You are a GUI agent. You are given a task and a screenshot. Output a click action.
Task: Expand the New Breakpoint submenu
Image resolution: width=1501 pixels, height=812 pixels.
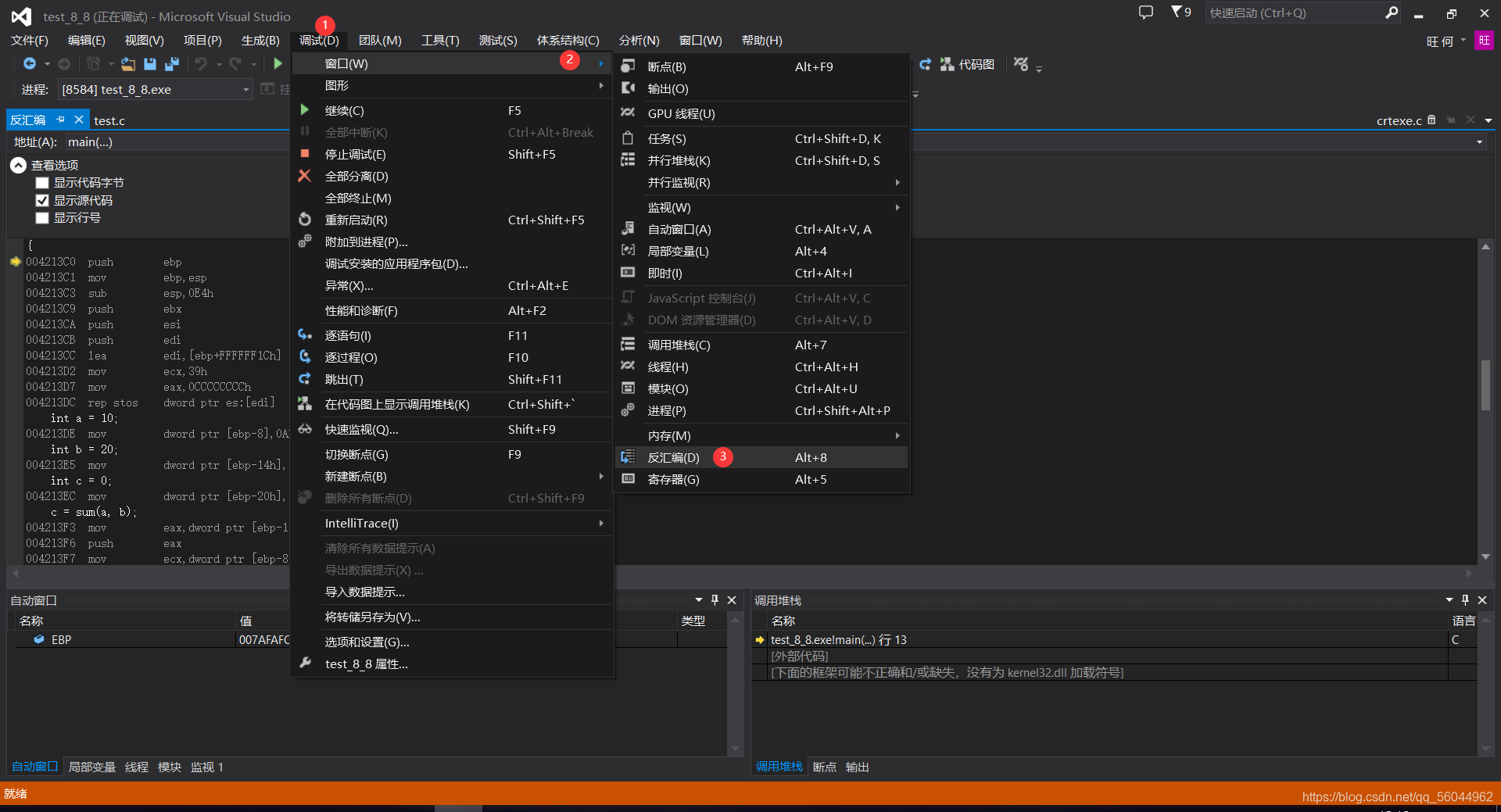tap(452, 476)
